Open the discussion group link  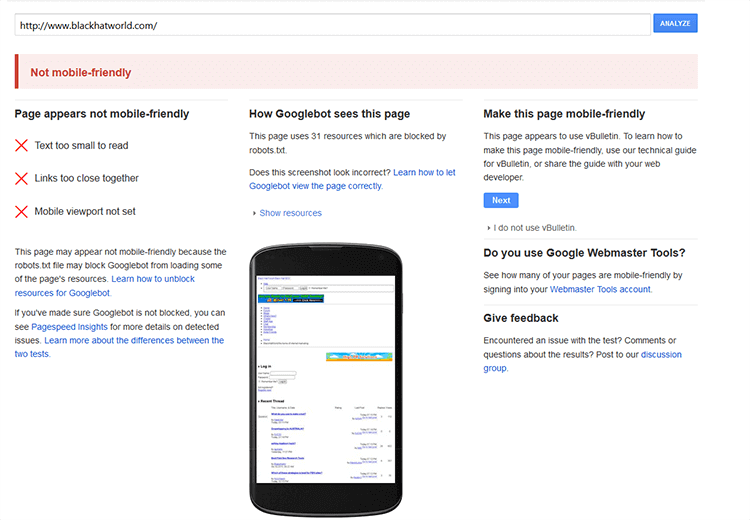[x=660, y=355]
